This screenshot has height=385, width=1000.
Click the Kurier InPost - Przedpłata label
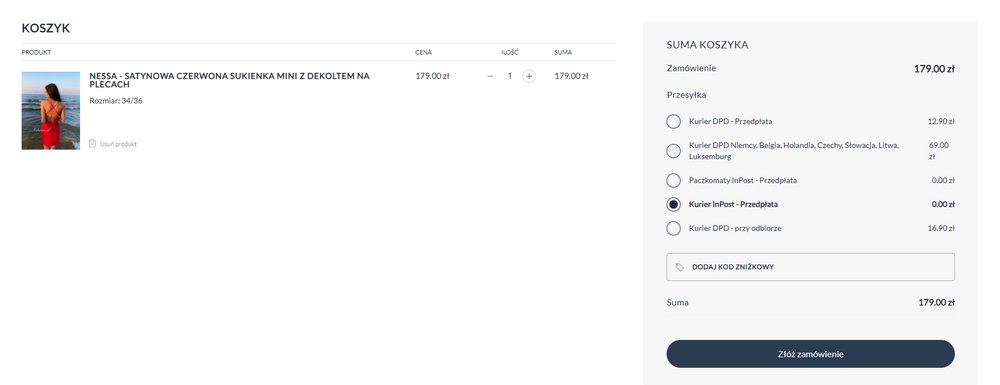(733, 205)
